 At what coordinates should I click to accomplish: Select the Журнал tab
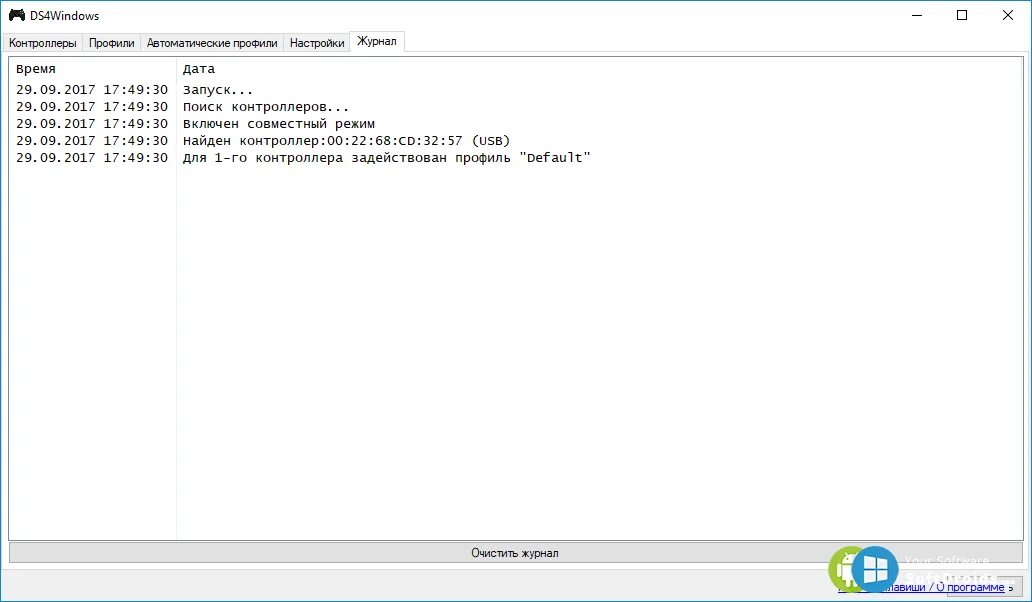376,41
